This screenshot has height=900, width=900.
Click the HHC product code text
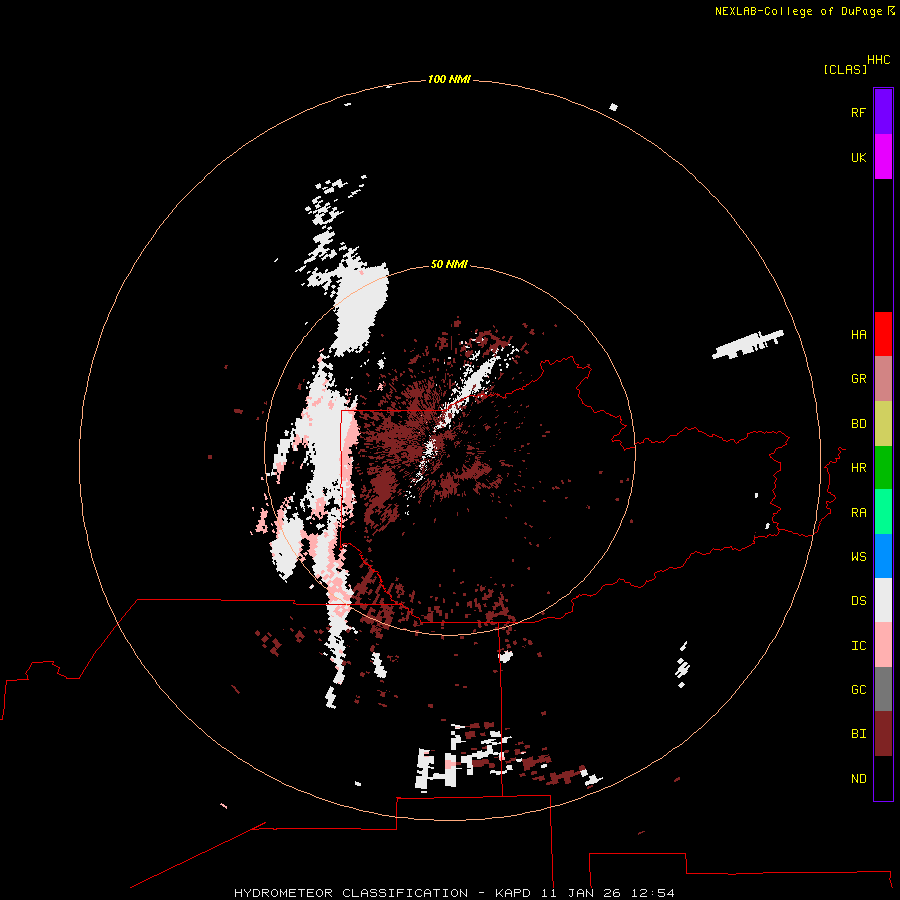coord(879,60)
